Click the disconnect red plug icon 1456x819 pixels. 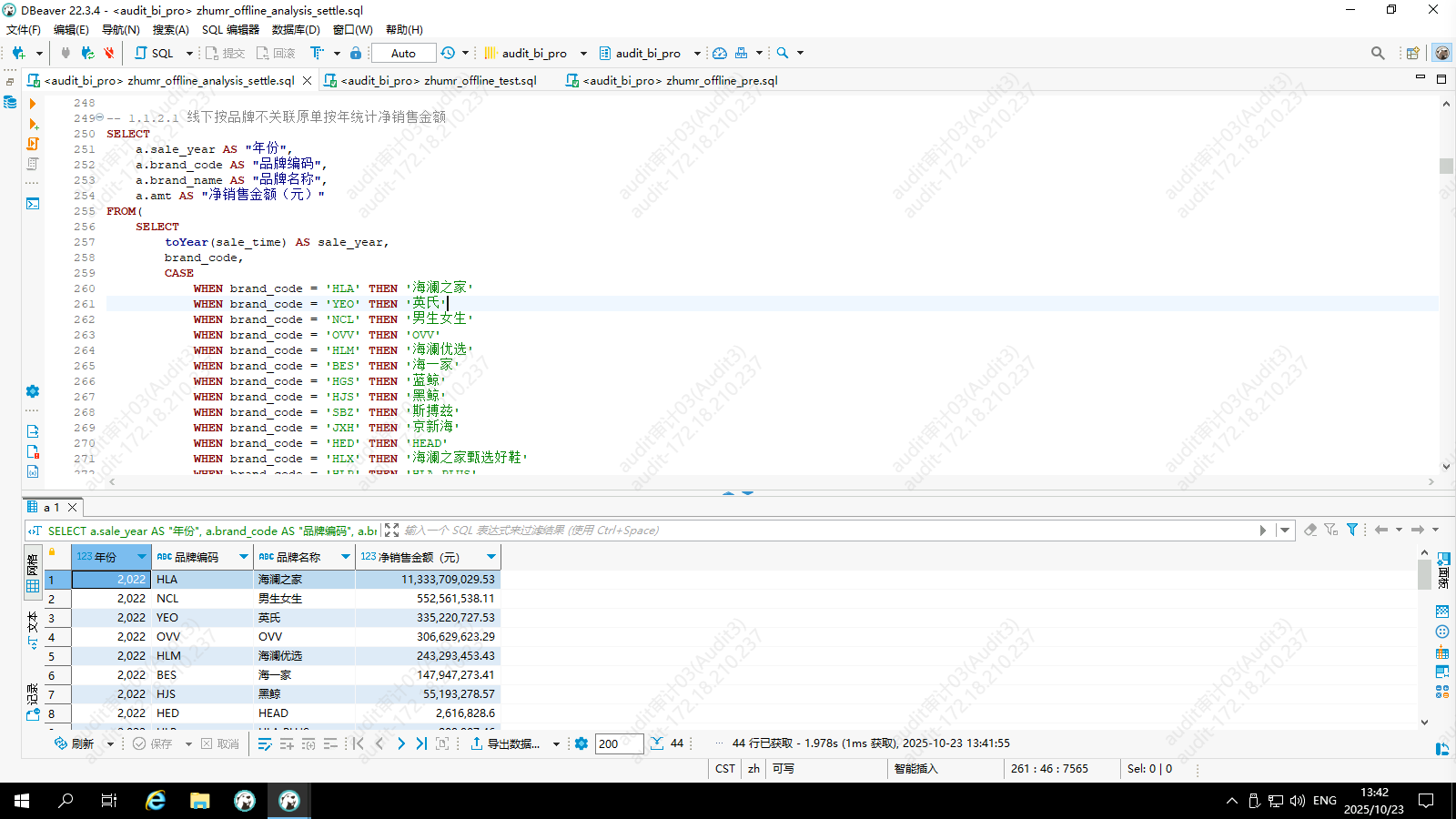109,53
